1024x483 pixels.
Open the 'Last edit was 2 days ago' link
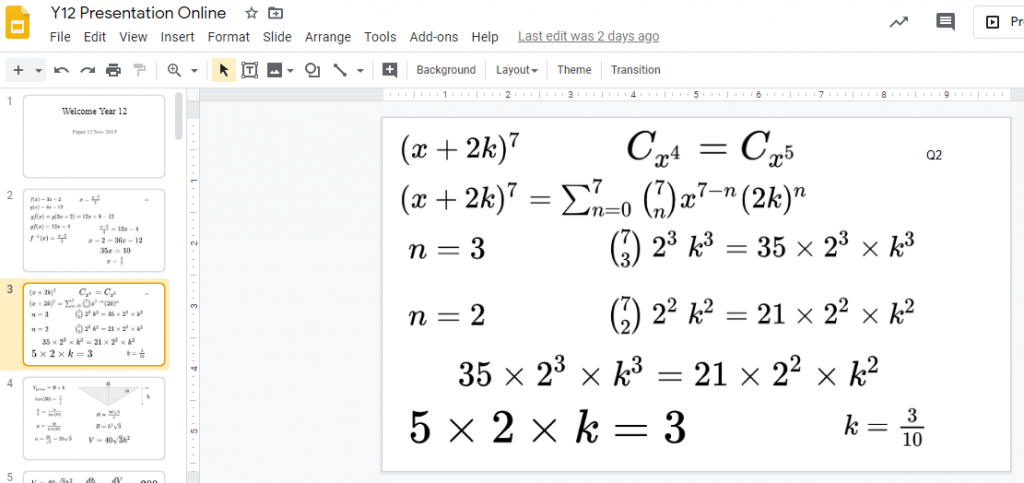(588, 37)
